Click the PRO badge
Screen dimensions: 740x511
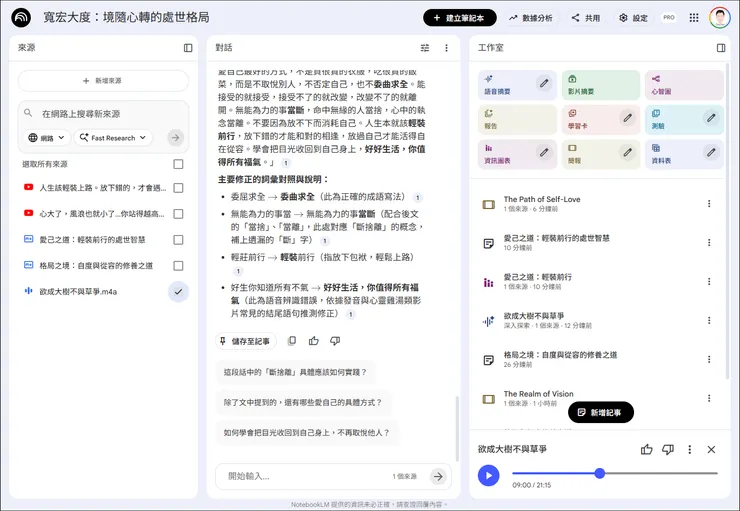coord(669,17)
